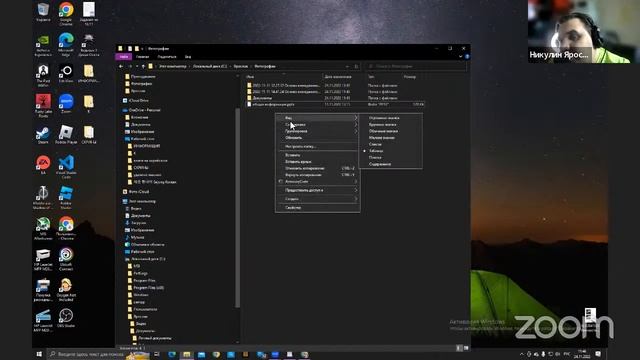Click the Explorer Back navigation arrow
640x360 pixels.
pyautogui.click(x=121, y=66)
